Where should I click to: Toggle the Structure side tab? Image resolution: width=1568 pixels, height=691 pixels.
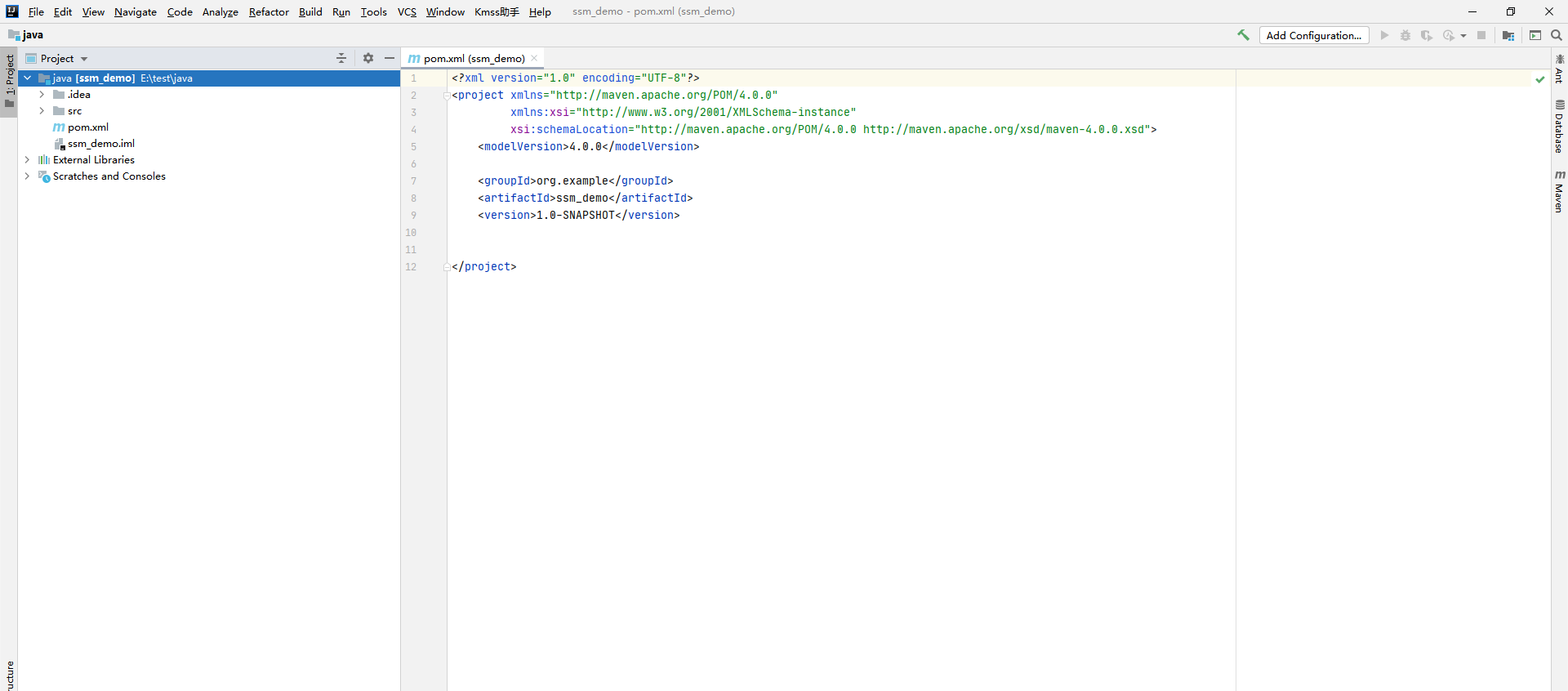pyautogui.click(x=9, y=675)
